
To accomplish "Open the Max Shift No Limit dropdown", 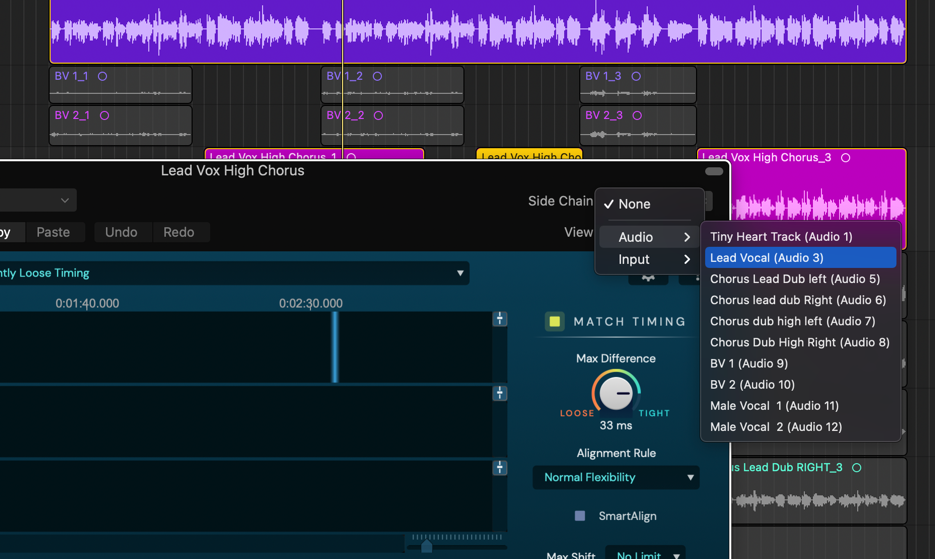I will 648,554.
